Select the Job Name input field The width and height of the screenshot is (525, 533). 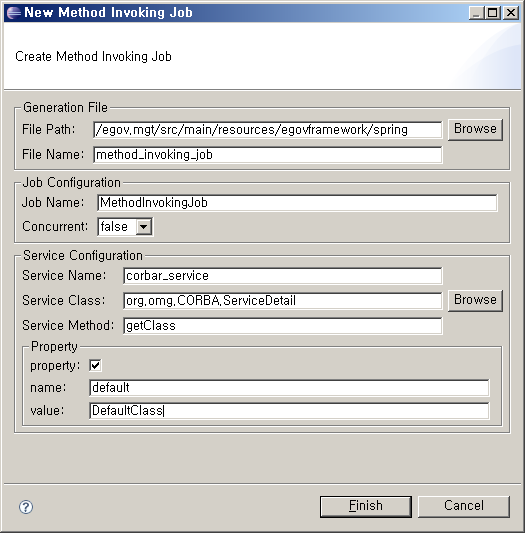click(297, 203)
